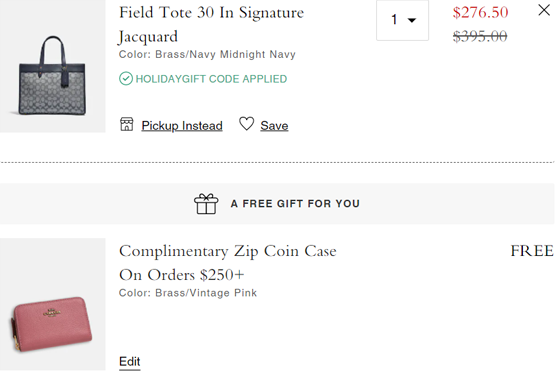Click the store pickup icon

tap(126, 124)
